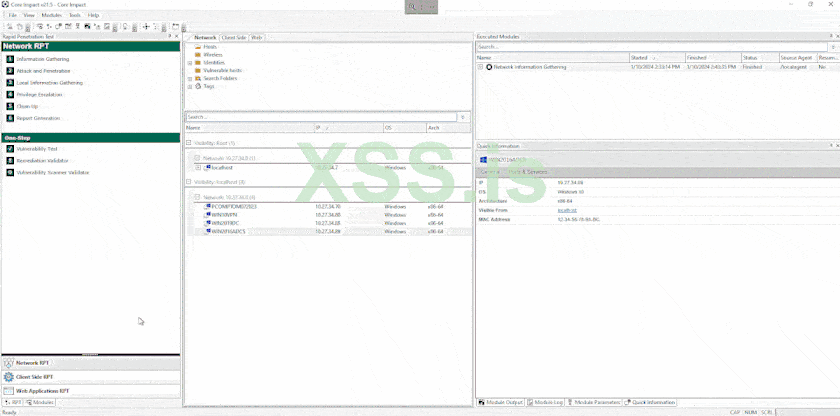This screenshot has height=416, width=840.
Task: Sort hosts by the IP column
Action: point(349,128)
